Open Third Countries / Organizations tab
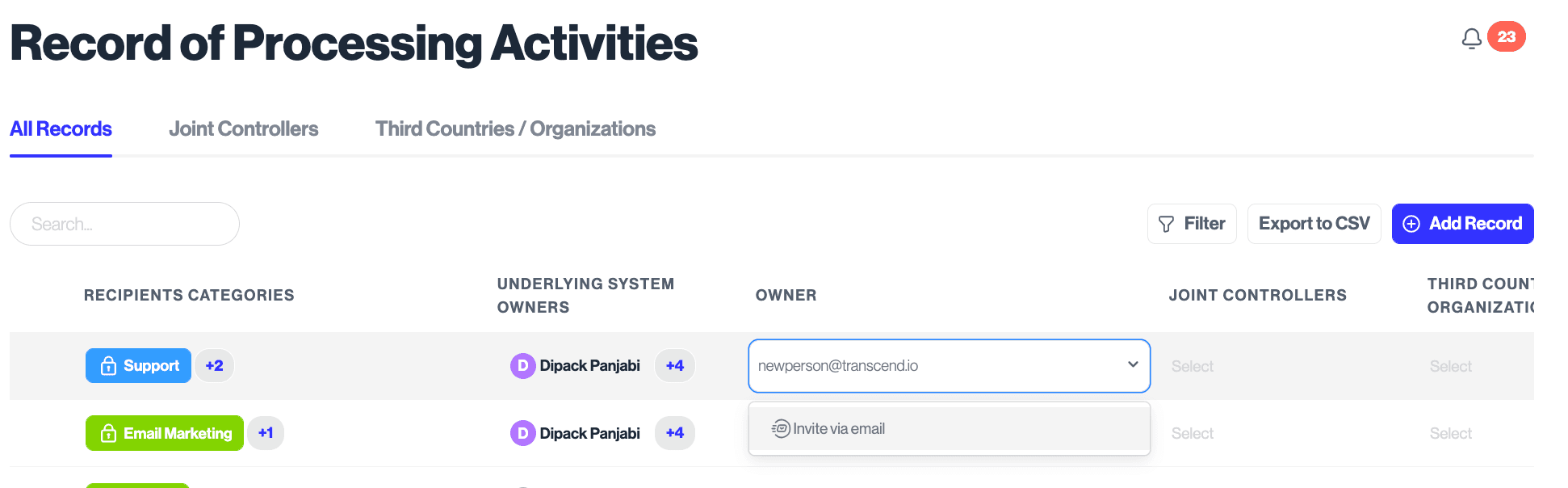 tap(515, 129)
